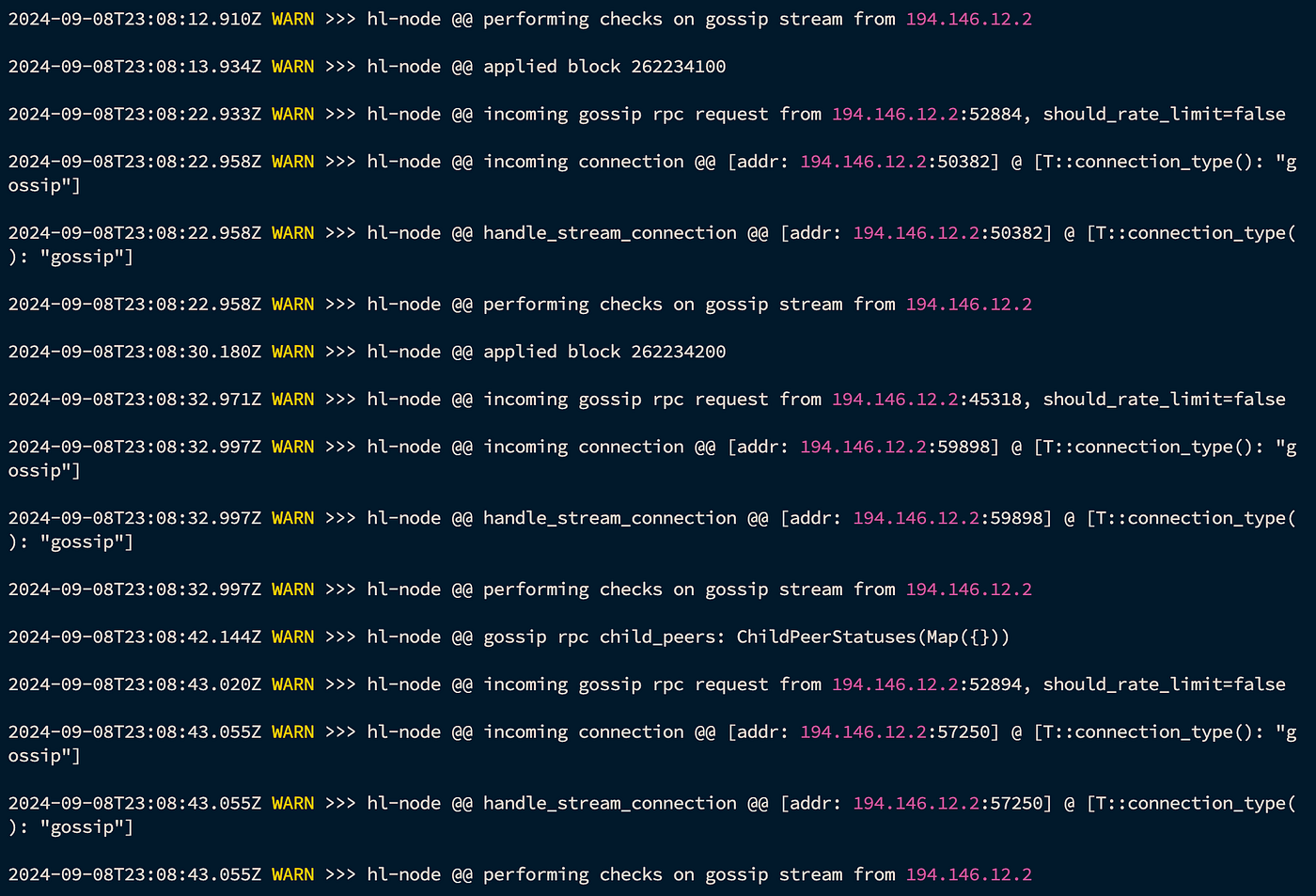Select the text "applied block 262234100"
This screenshot has width=1316, height=896.
[604, 67]
